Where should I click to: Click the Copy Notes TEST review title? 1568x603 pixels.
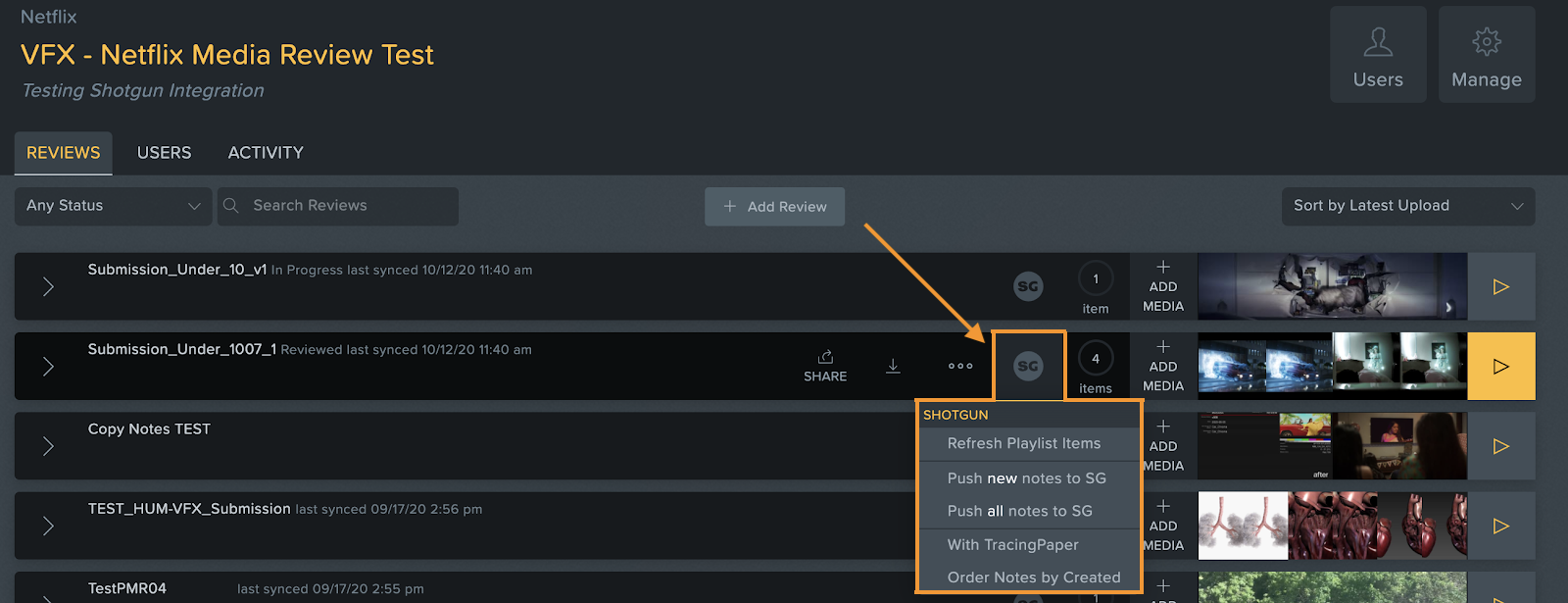(149, 429)
